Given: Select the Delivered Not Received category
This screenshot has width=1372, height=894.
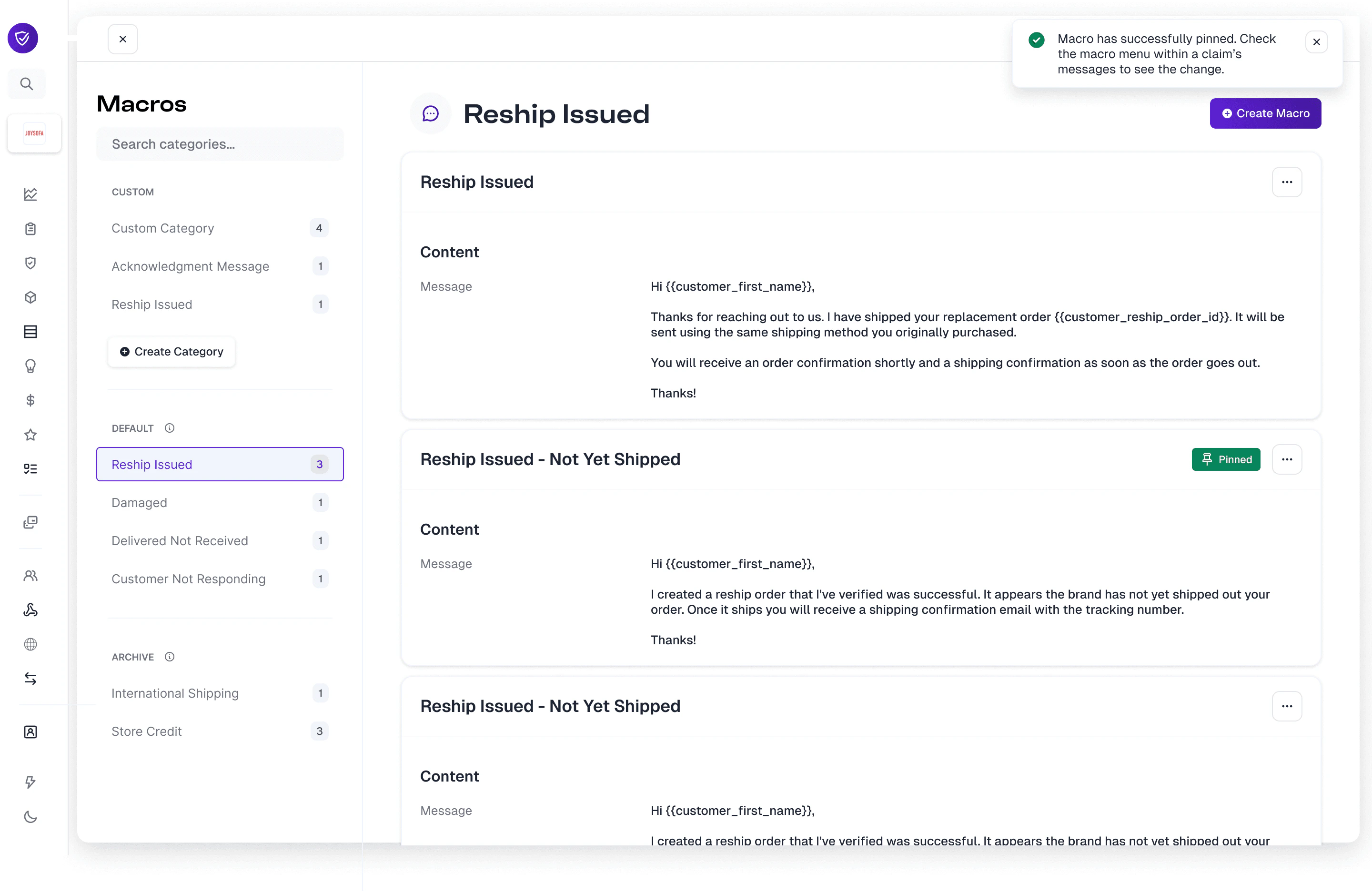Looking at the screenshot, I should click(x=220, y=541).
